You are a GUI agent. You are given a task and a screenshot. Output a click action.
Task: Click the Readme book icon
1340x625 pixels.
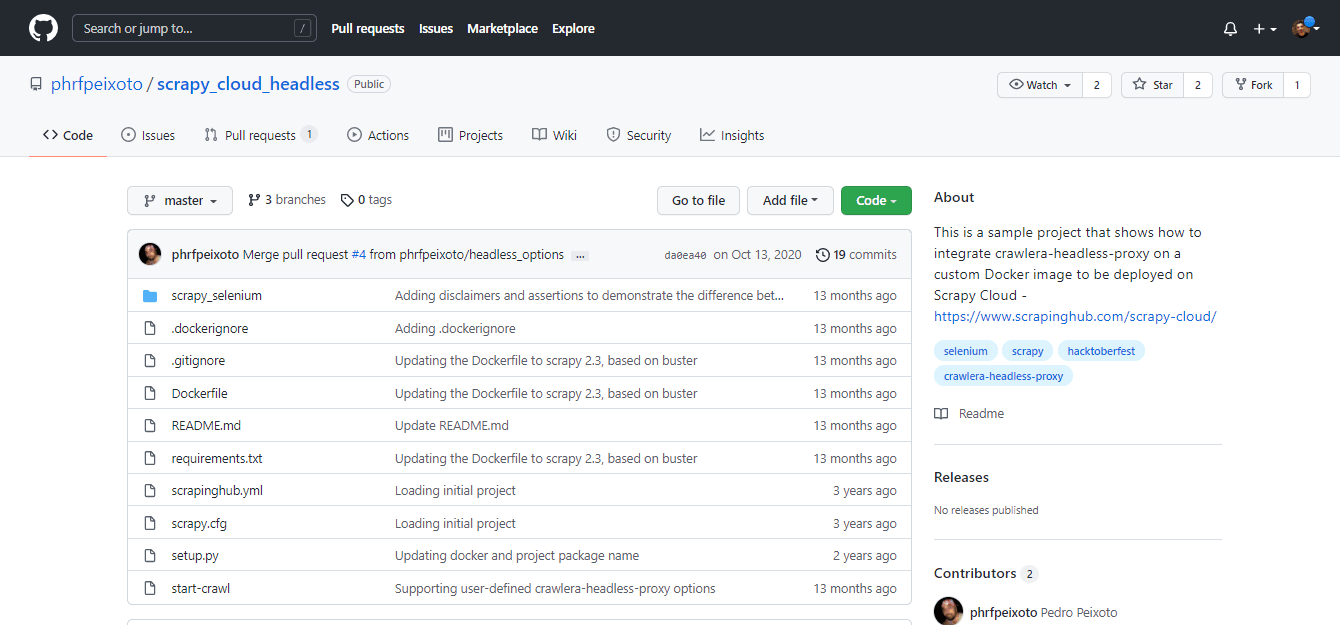click(x=941, y=414)
